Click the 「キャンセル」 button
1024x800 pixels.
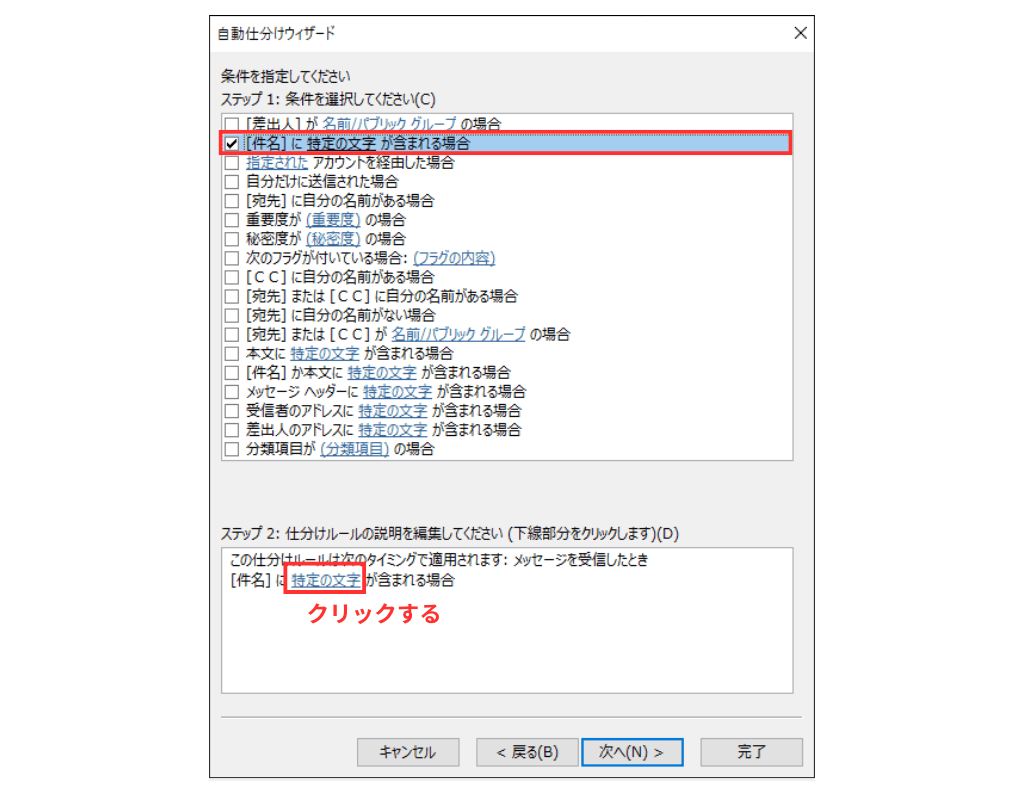(x=407, y=752)
